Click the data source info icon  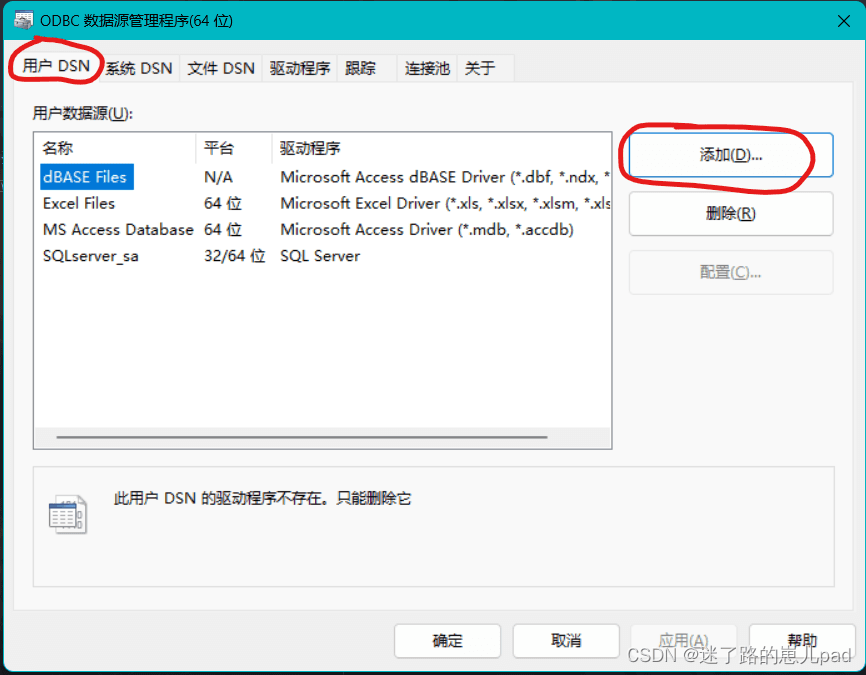(x=67, y=514)
